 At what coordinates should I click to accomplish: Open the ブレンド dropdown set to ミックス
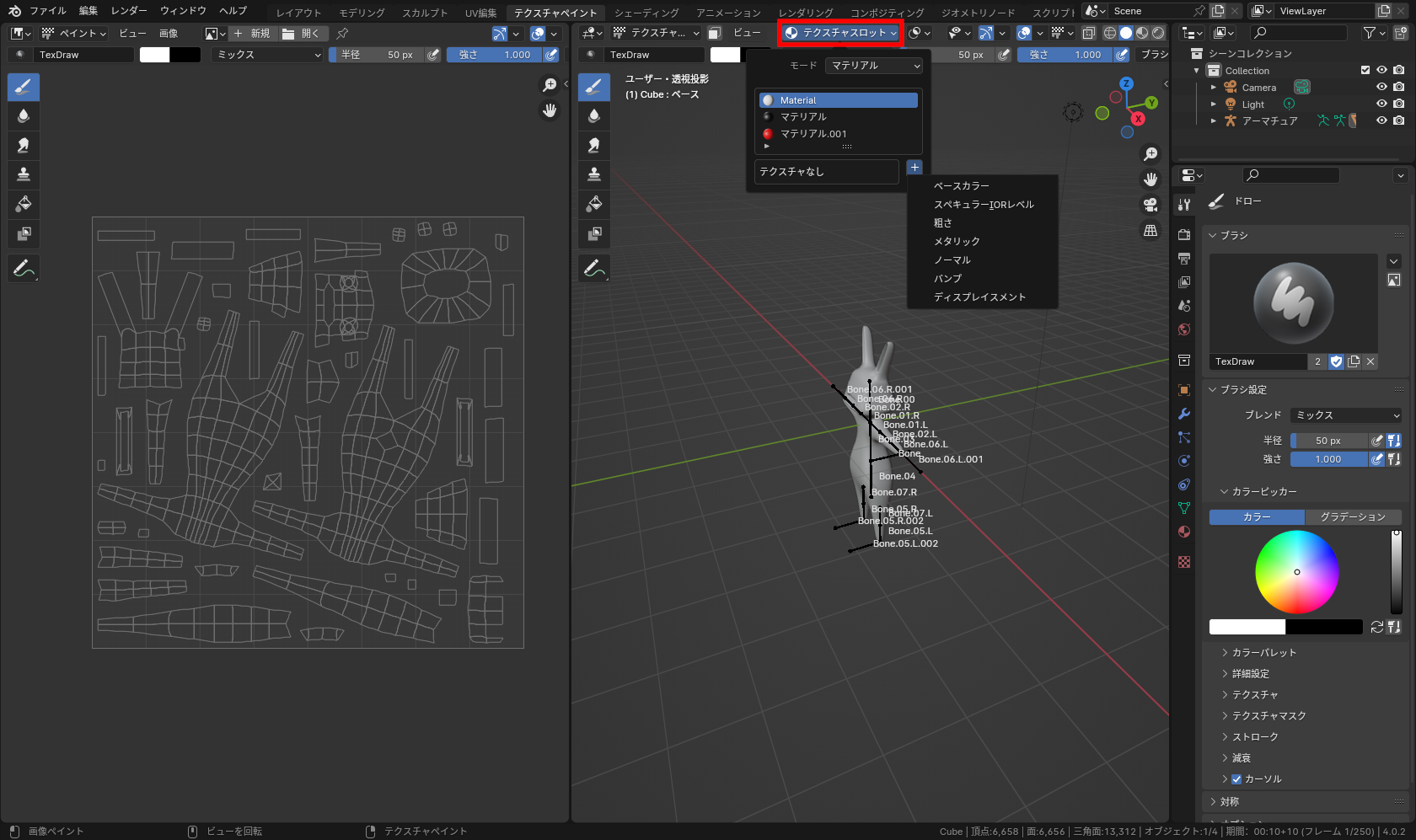click(1345, 415)
